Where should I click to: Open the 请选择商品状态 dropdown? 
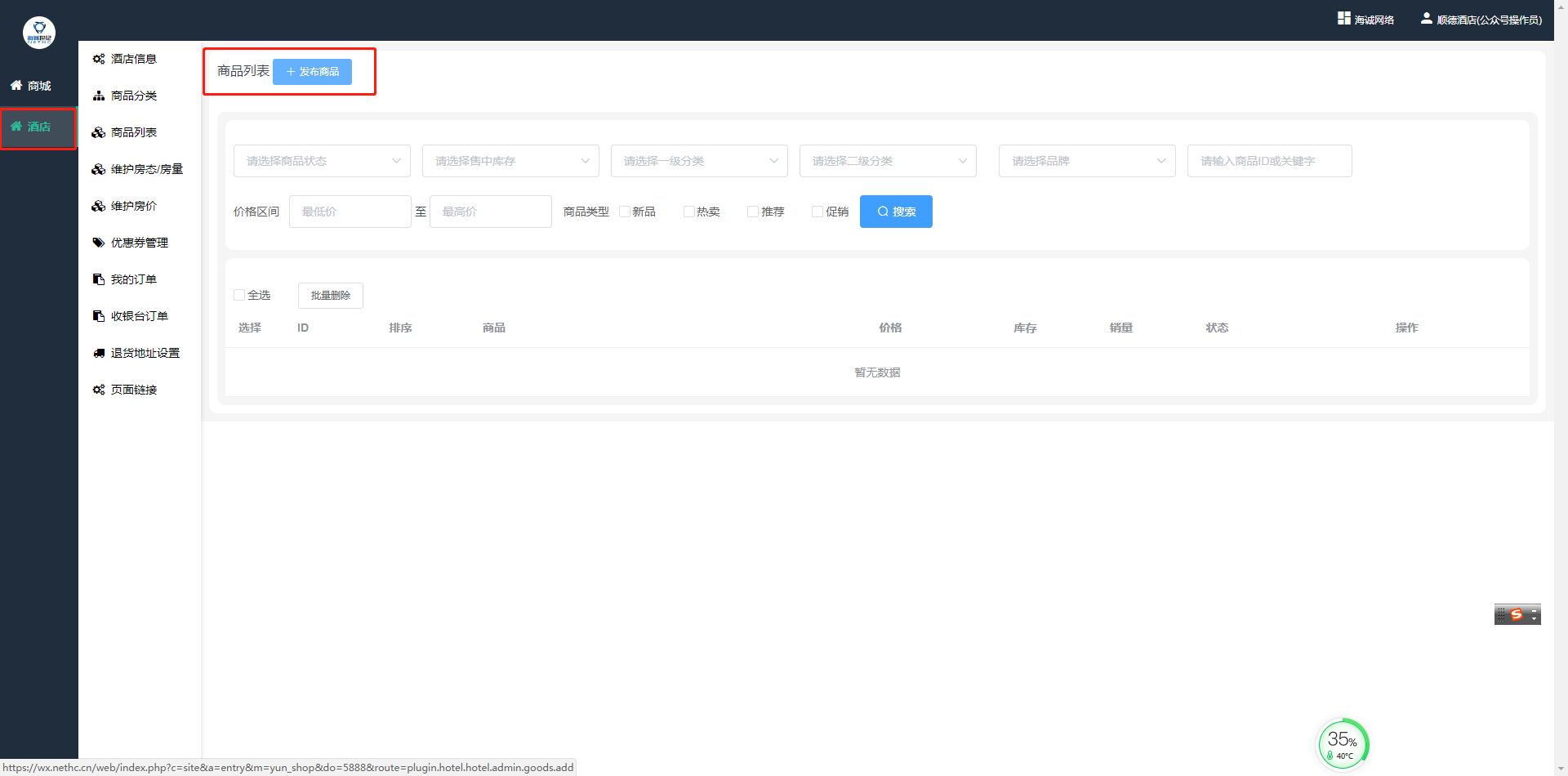[x=322, y=161]
